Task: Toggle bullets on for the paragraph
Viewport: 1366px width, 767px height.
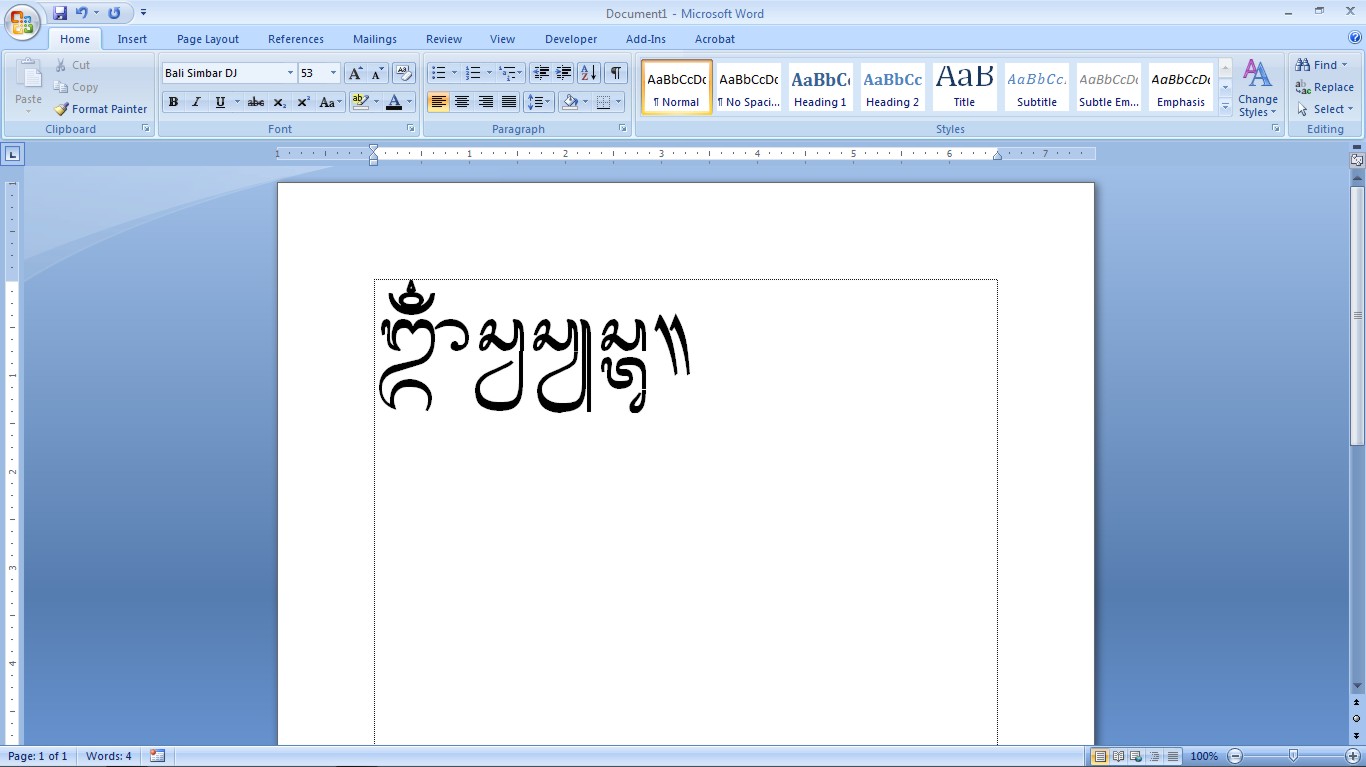Action: (x=439, y=72)
